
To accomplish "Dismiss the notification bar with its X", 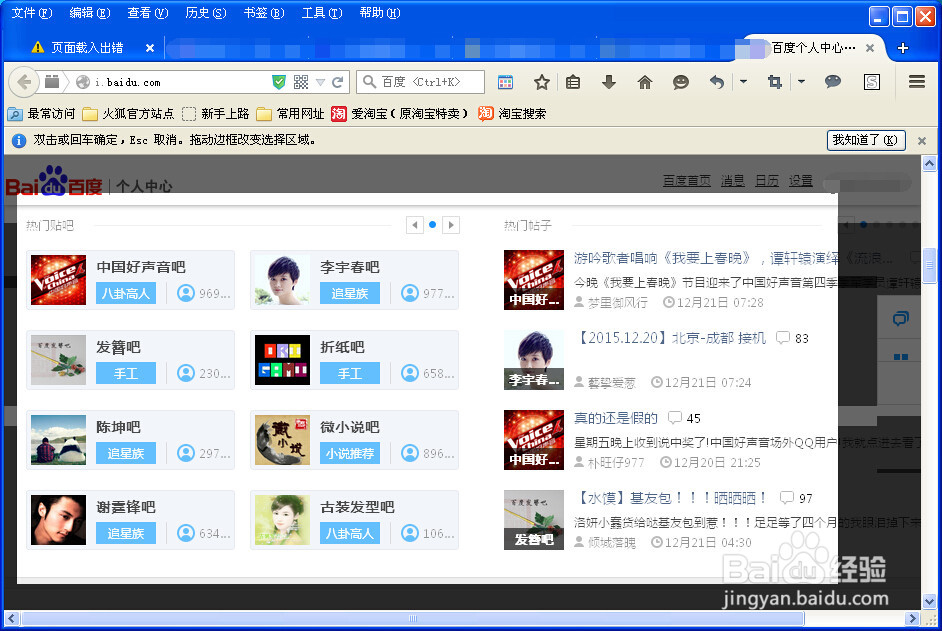I will pos(922,141).
